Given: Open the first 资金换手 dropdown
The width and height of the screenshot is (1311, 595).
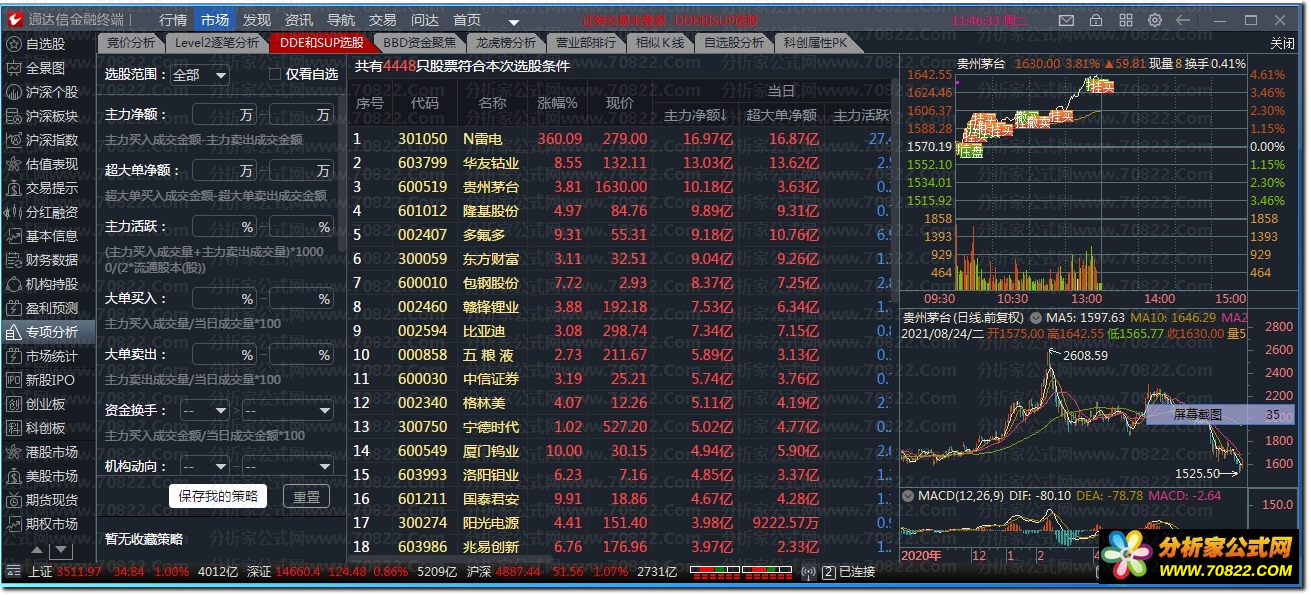Looking at the screenshot, I should 205,411.
